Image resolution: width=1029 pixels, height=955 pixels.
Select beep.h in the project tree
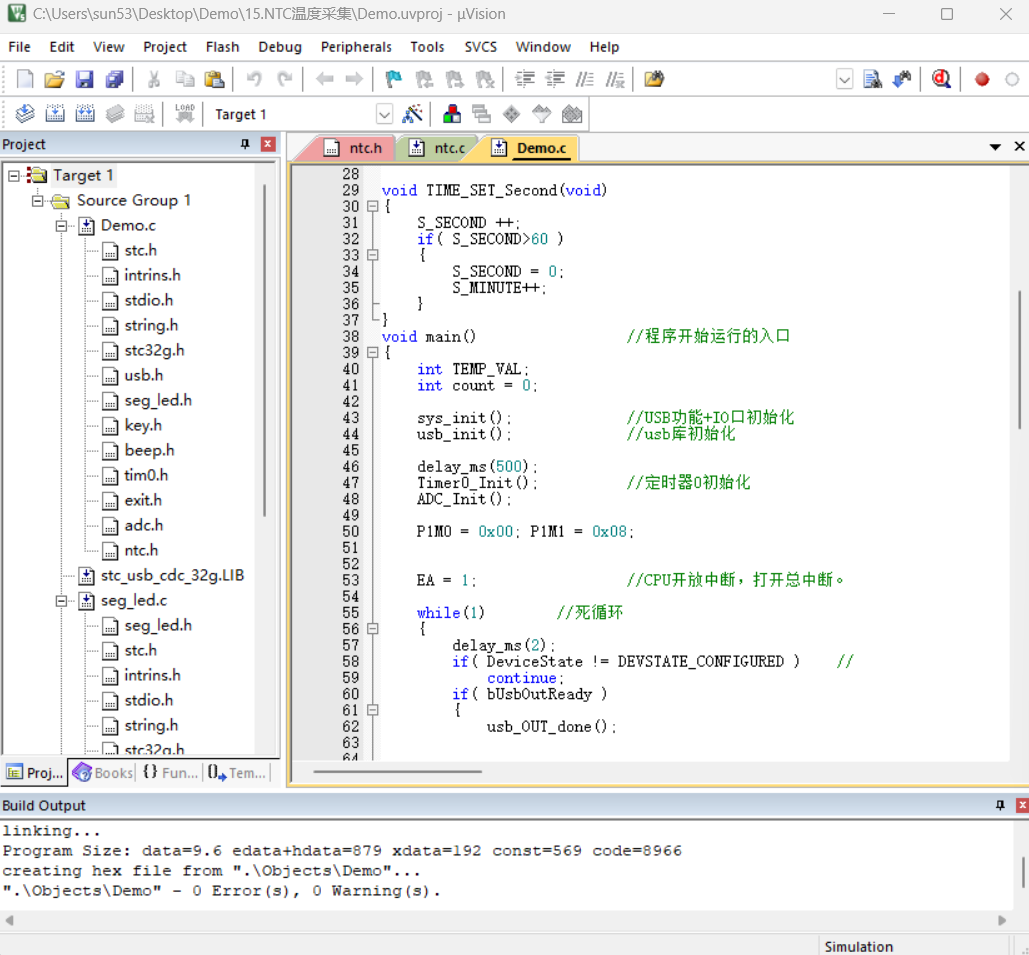click(x=149, y=451)
